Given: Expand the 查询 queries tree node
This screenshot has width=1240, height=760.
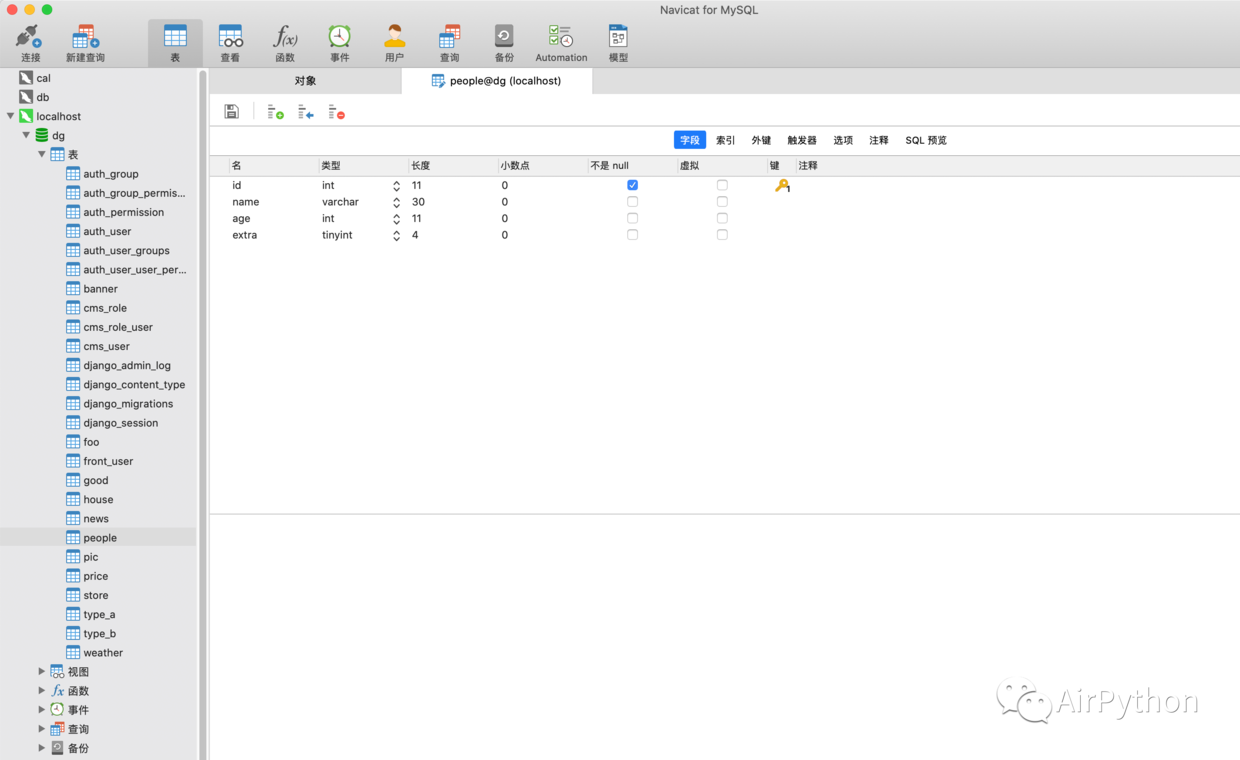Looking at the screenshot, I should [x=42, y=729].
